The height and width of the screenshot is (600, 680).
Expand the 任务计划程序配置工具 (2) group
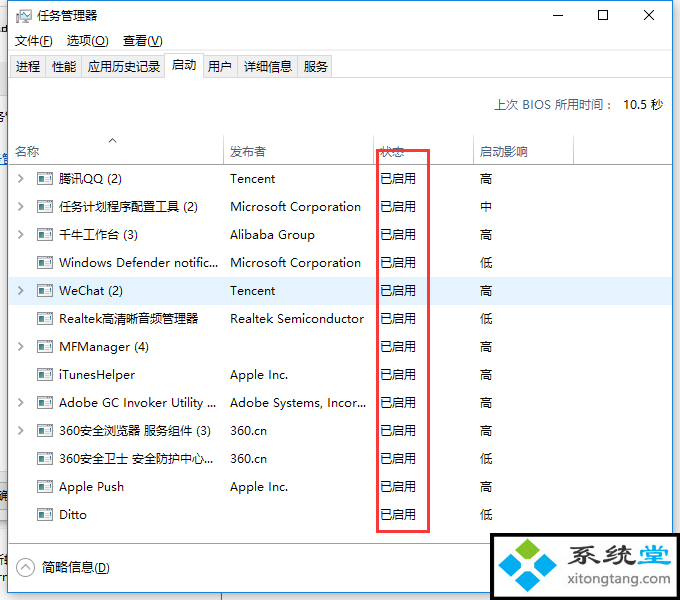click(x=20, y=207)
